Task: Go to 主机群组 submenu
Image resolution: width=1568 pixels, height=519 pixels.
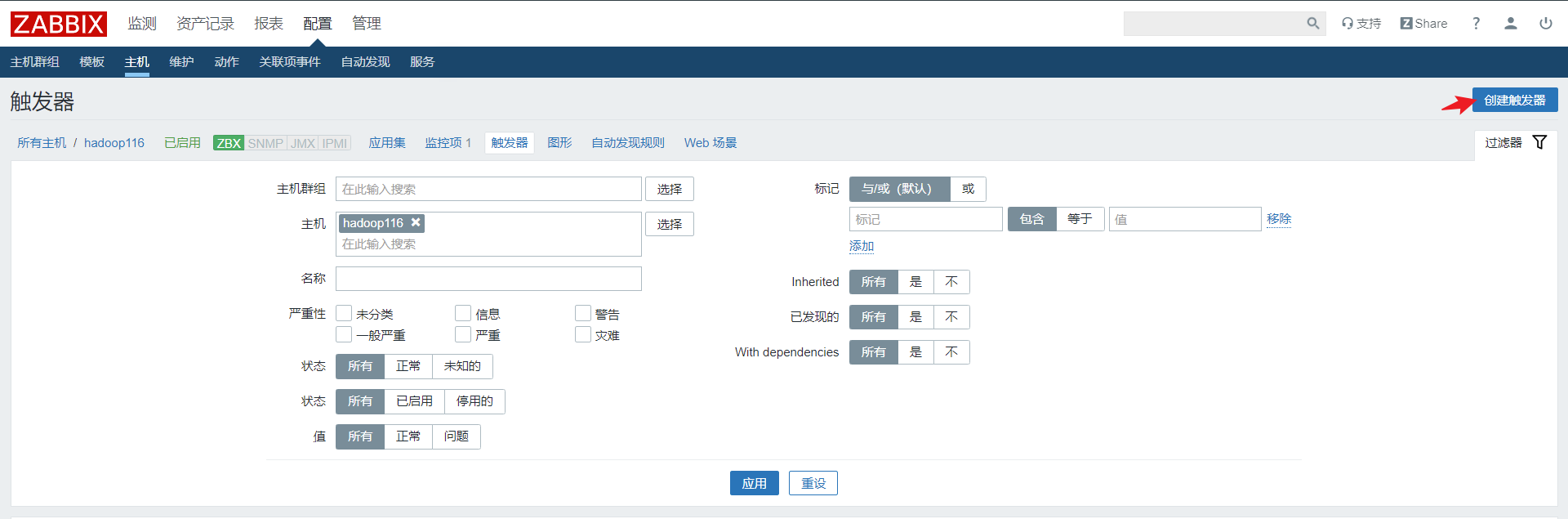Action: pyautogui.click(x=34, y=62)
